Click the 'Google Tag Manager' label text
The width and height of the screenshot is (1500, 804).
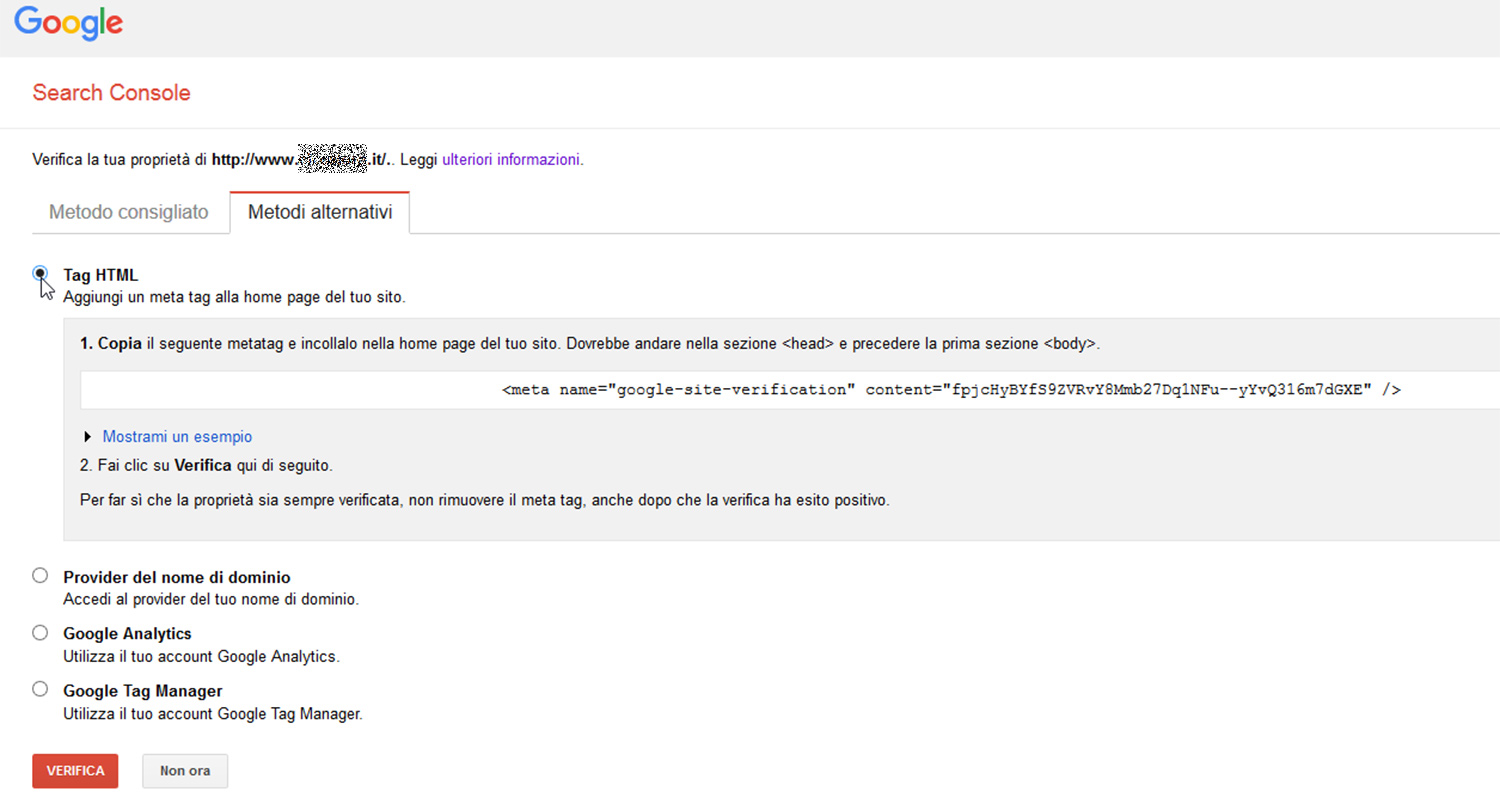point(143,691)
